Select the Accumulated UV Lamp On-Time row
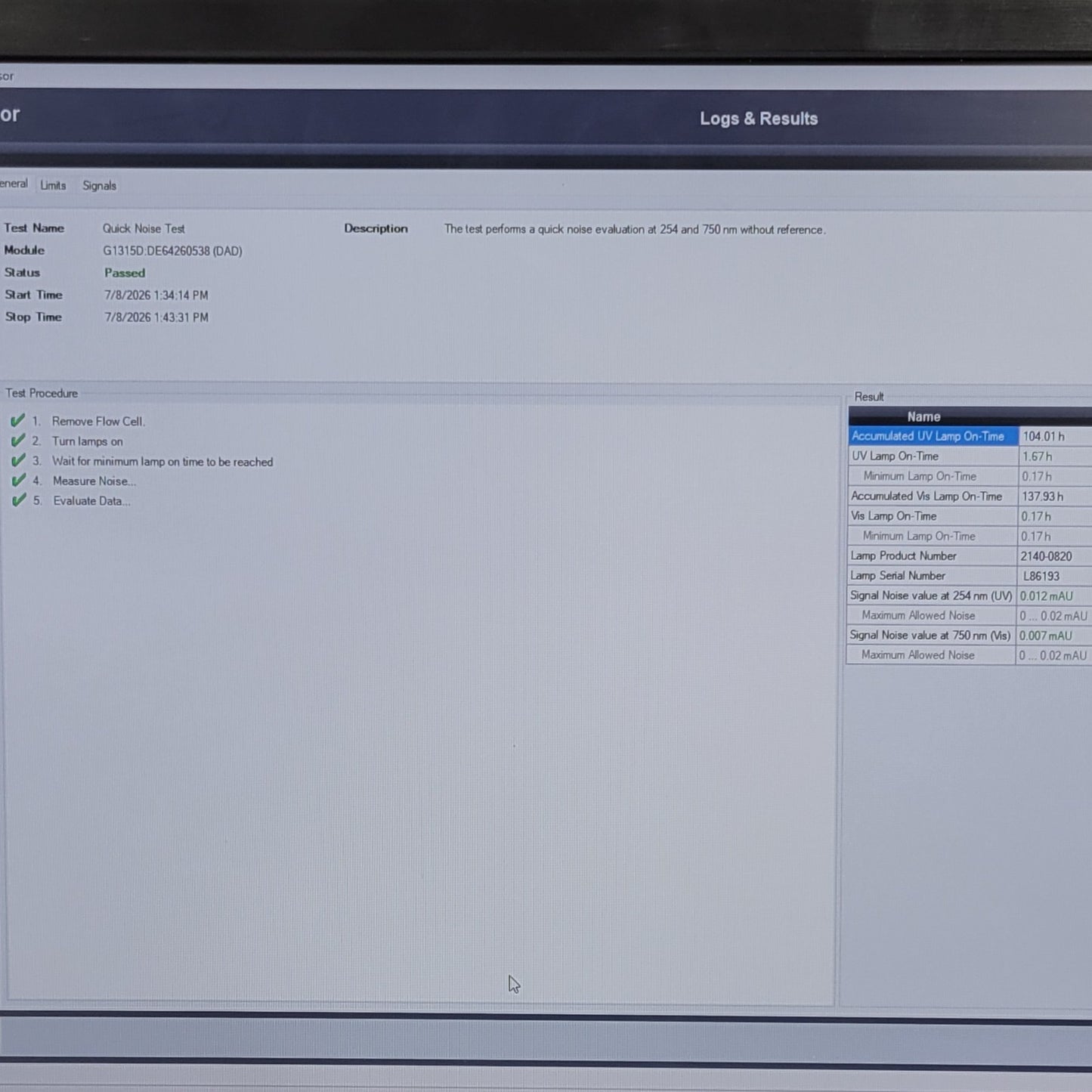 coord(970,436)
